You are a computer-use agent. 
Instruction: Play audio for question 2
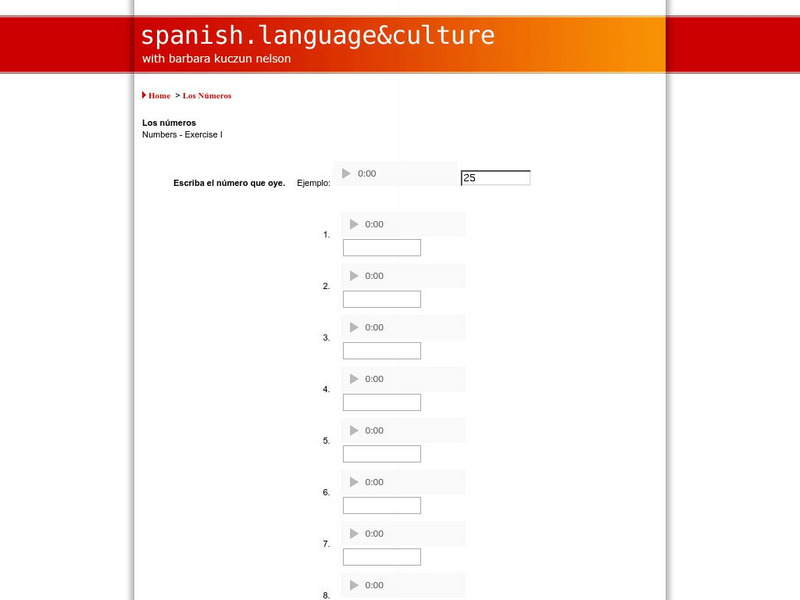click(x=354, y=276)
